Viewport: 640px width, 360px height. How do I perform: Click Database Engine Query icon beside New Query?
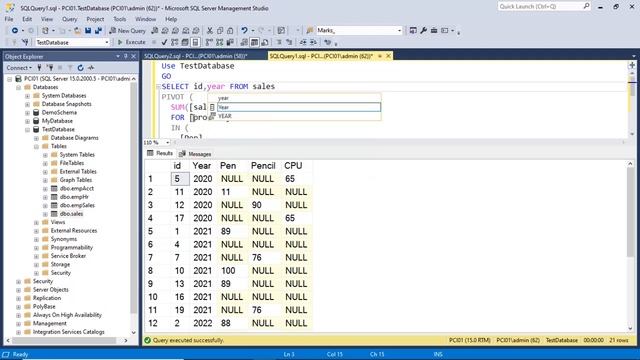pos(155,31)
